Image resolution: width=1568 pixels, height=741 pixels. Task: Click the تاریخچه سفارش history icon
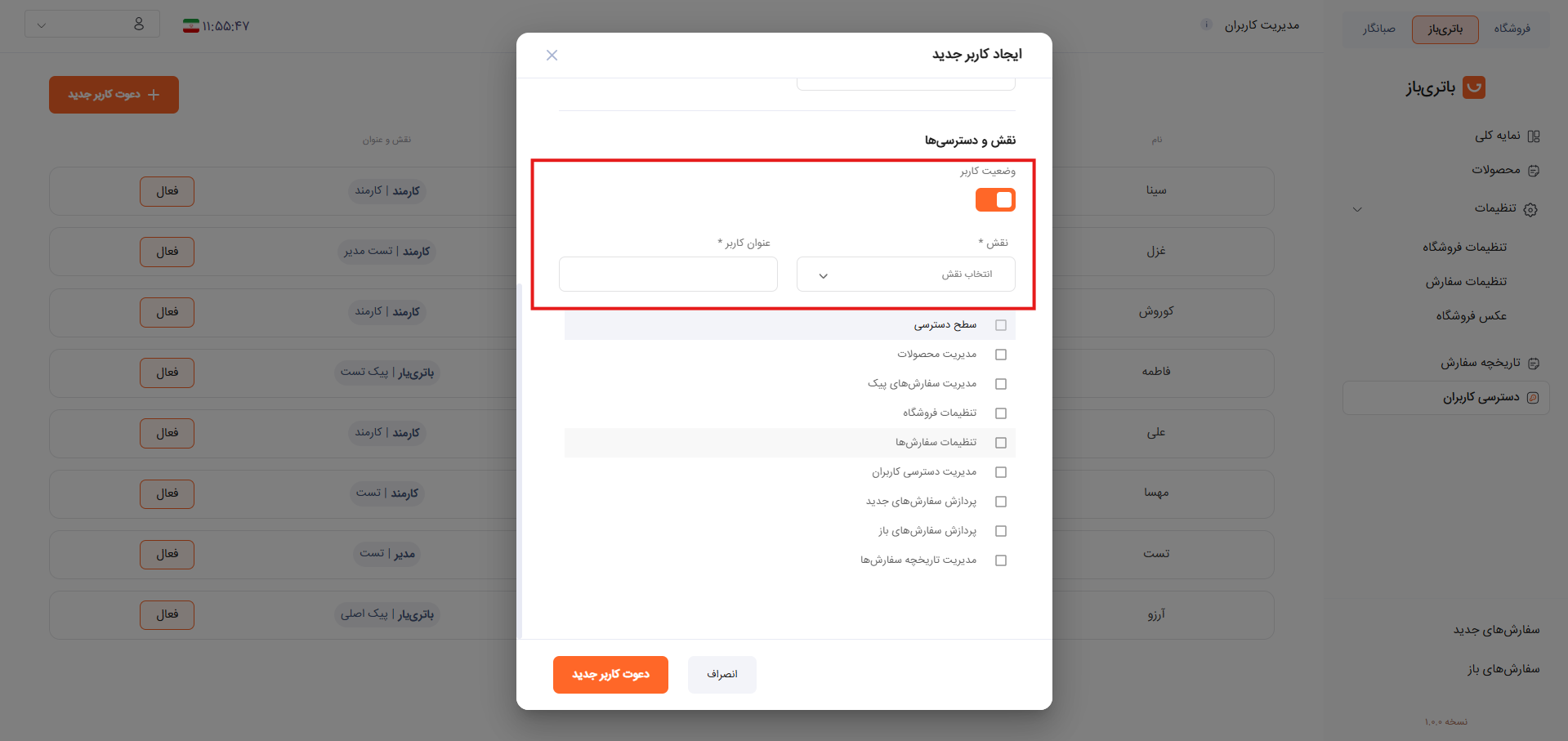[1534, 363]
